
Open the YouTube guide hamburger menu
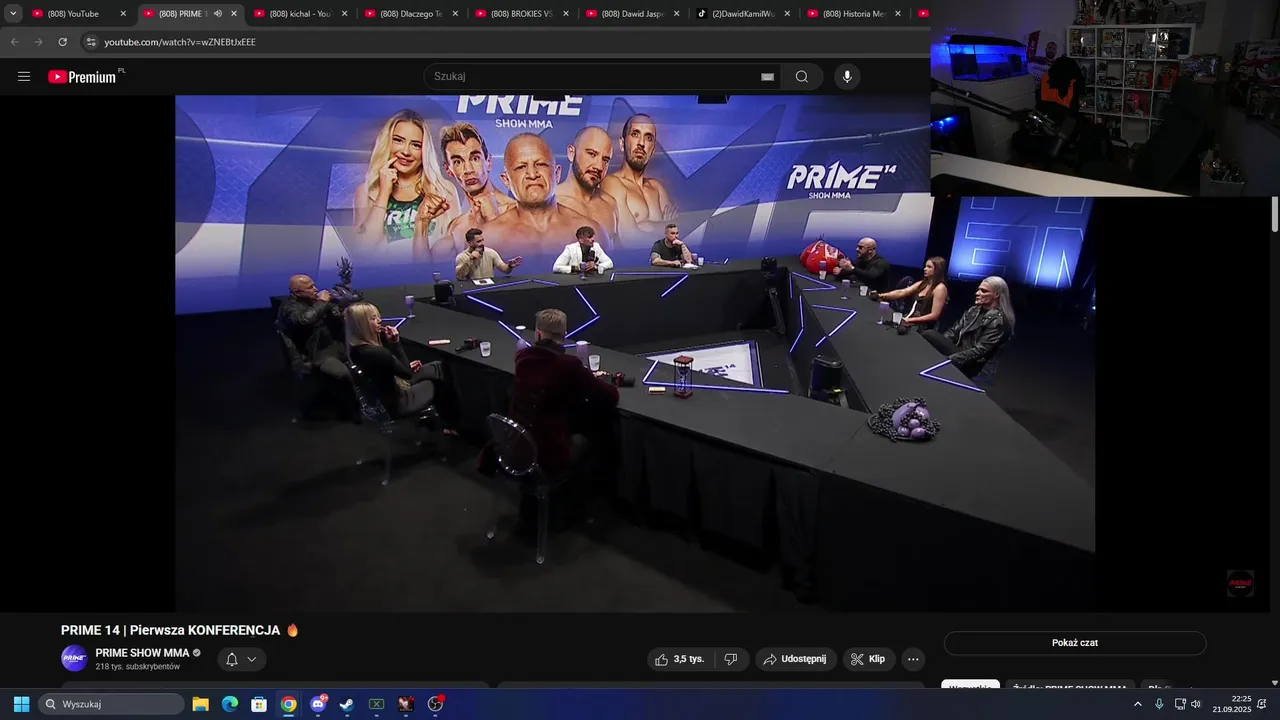[x=24, y=77]
